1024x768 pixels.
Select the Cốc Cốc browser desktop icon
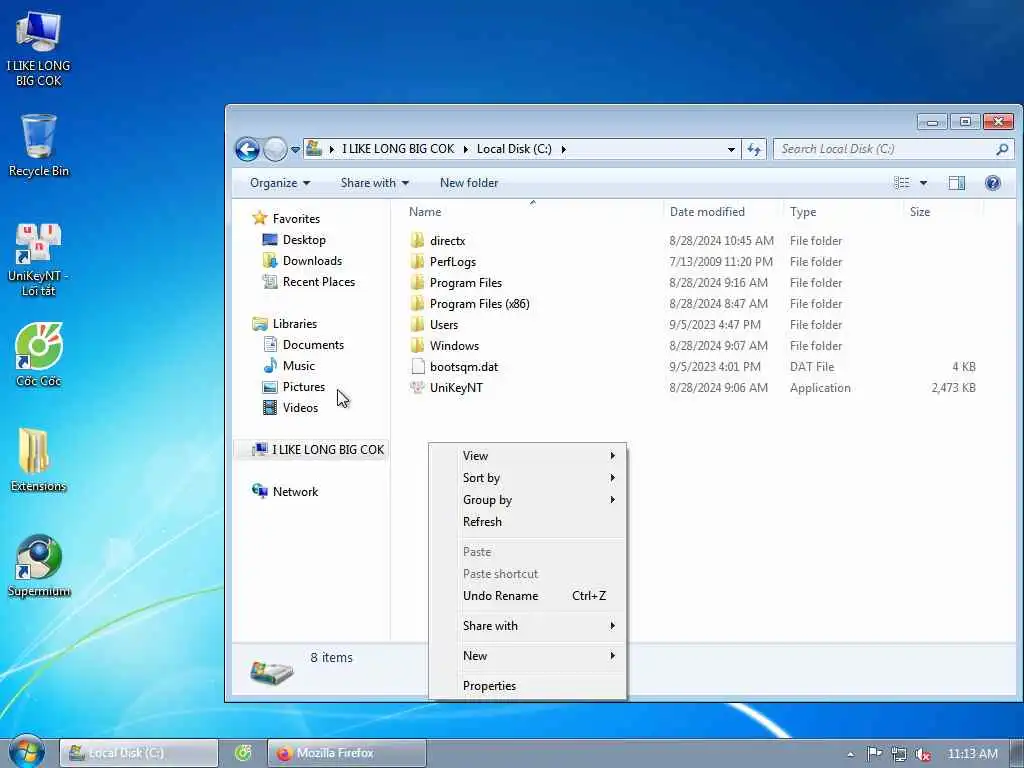[x=39, y=355]
